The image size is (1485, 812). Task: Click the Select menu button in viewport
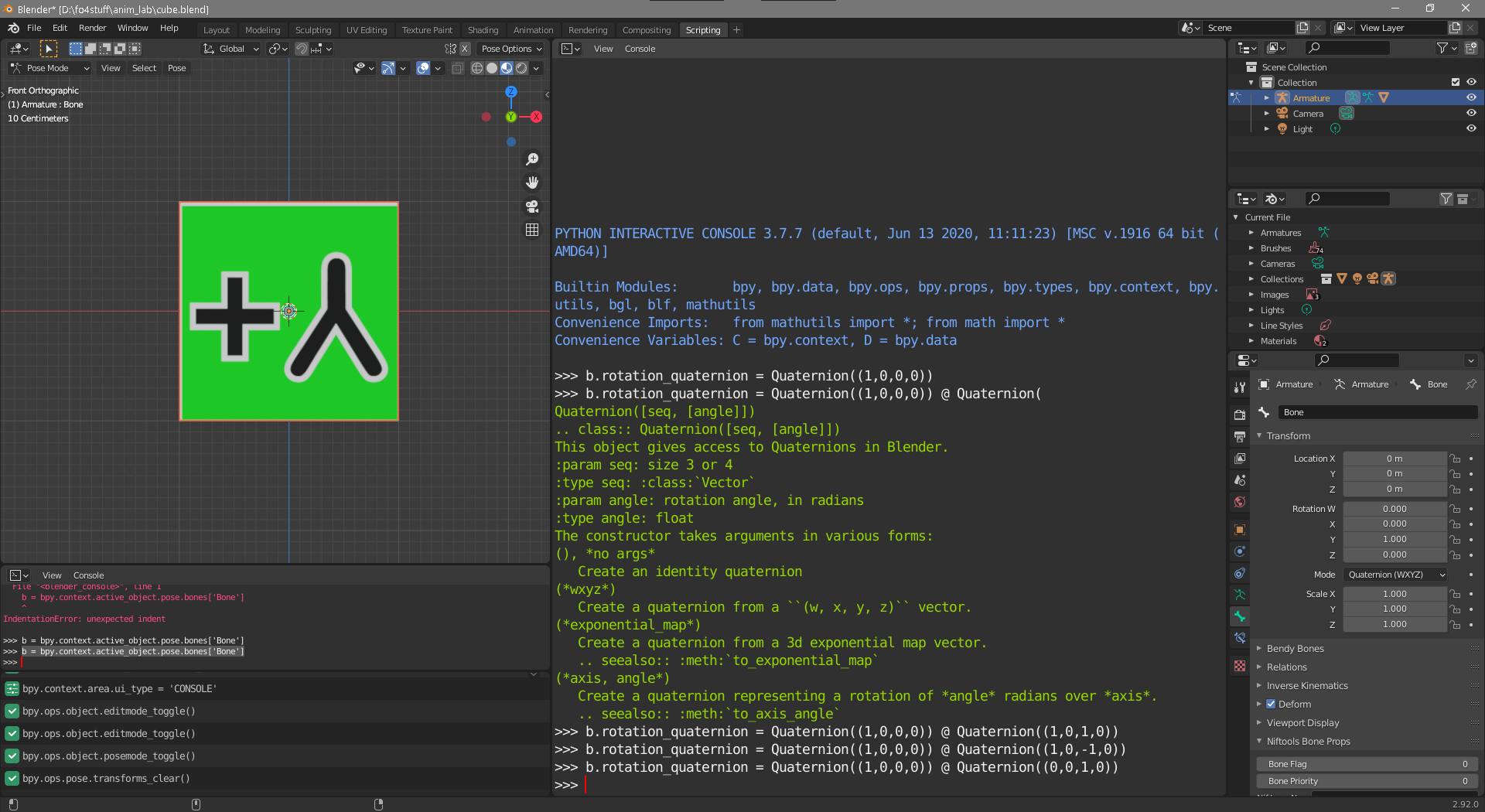[144, 68]
